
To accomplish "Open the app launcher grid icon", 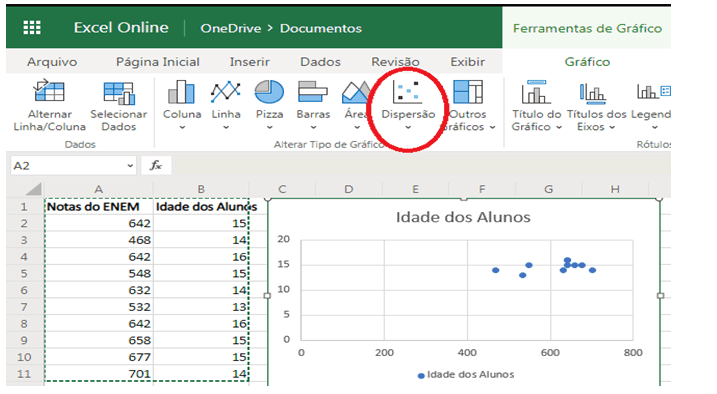I will [x=32, y=28].
